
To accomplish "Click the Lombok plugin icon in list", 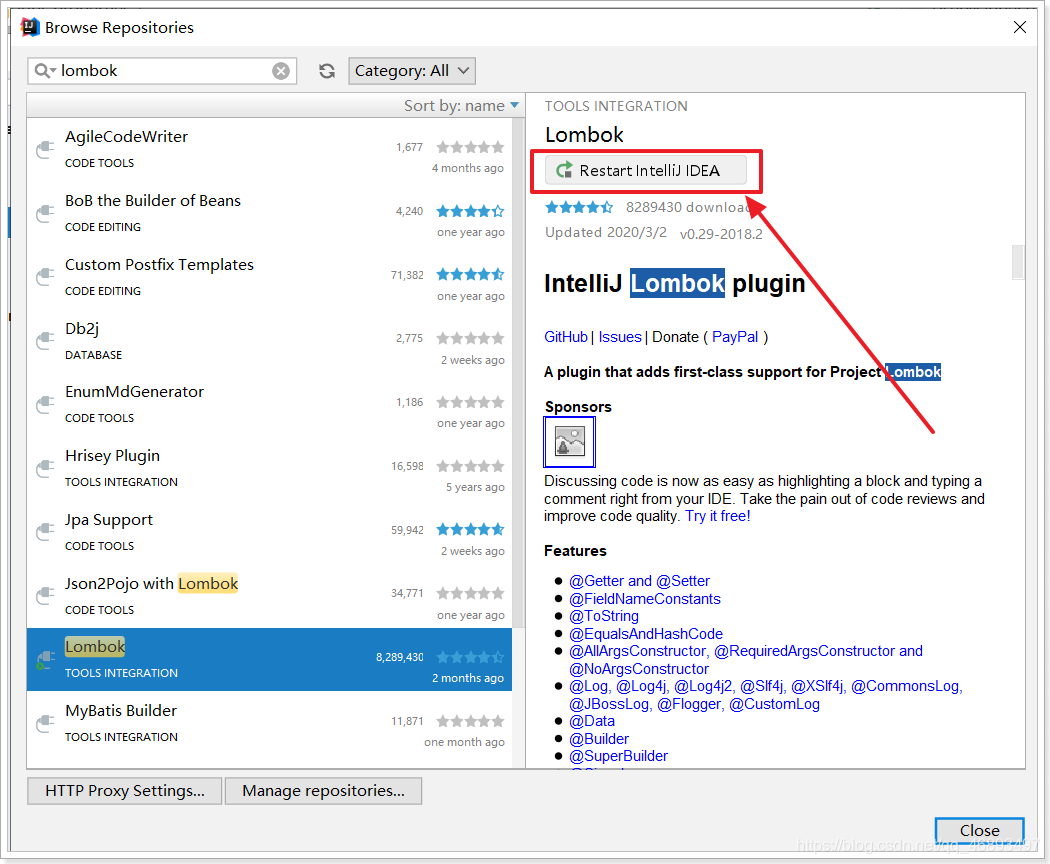I will click(45, 660).
